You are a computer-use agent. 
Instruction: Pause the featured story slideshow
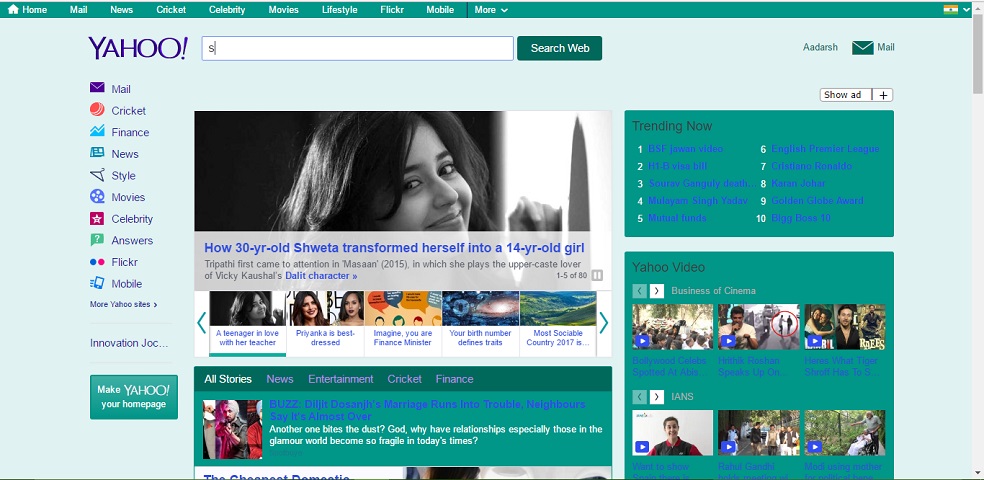[597, 275]
